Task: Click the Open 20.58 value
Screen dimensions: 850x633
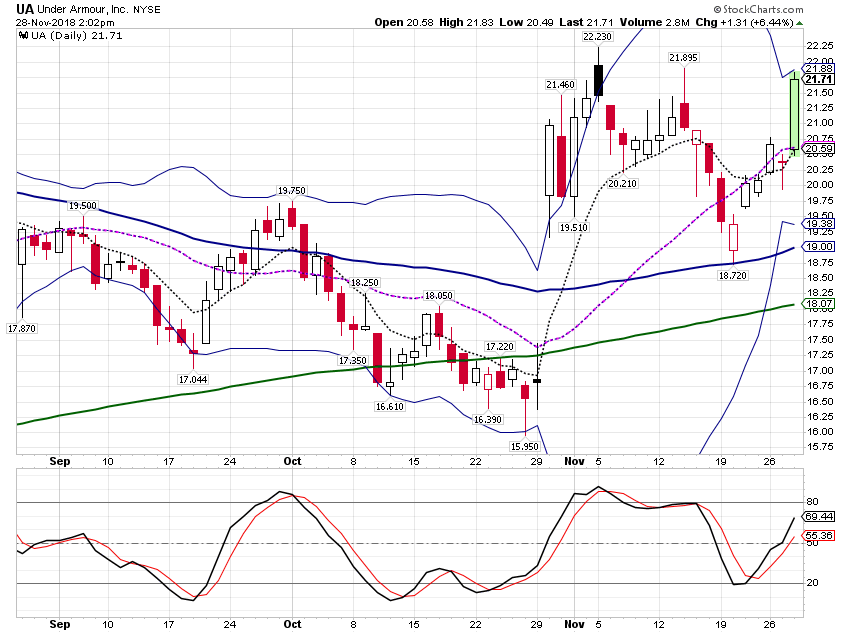Action: pyautogui.click(x=404, y=22)
